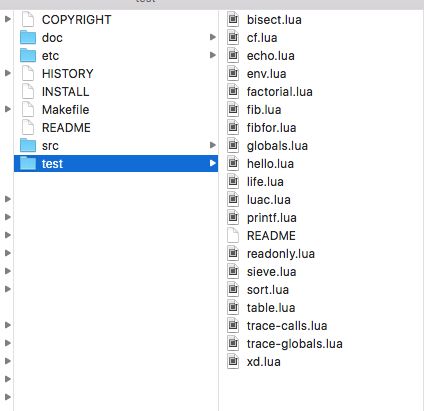
Task: Select the printf.lua file name
Action: tap(272, 218)
